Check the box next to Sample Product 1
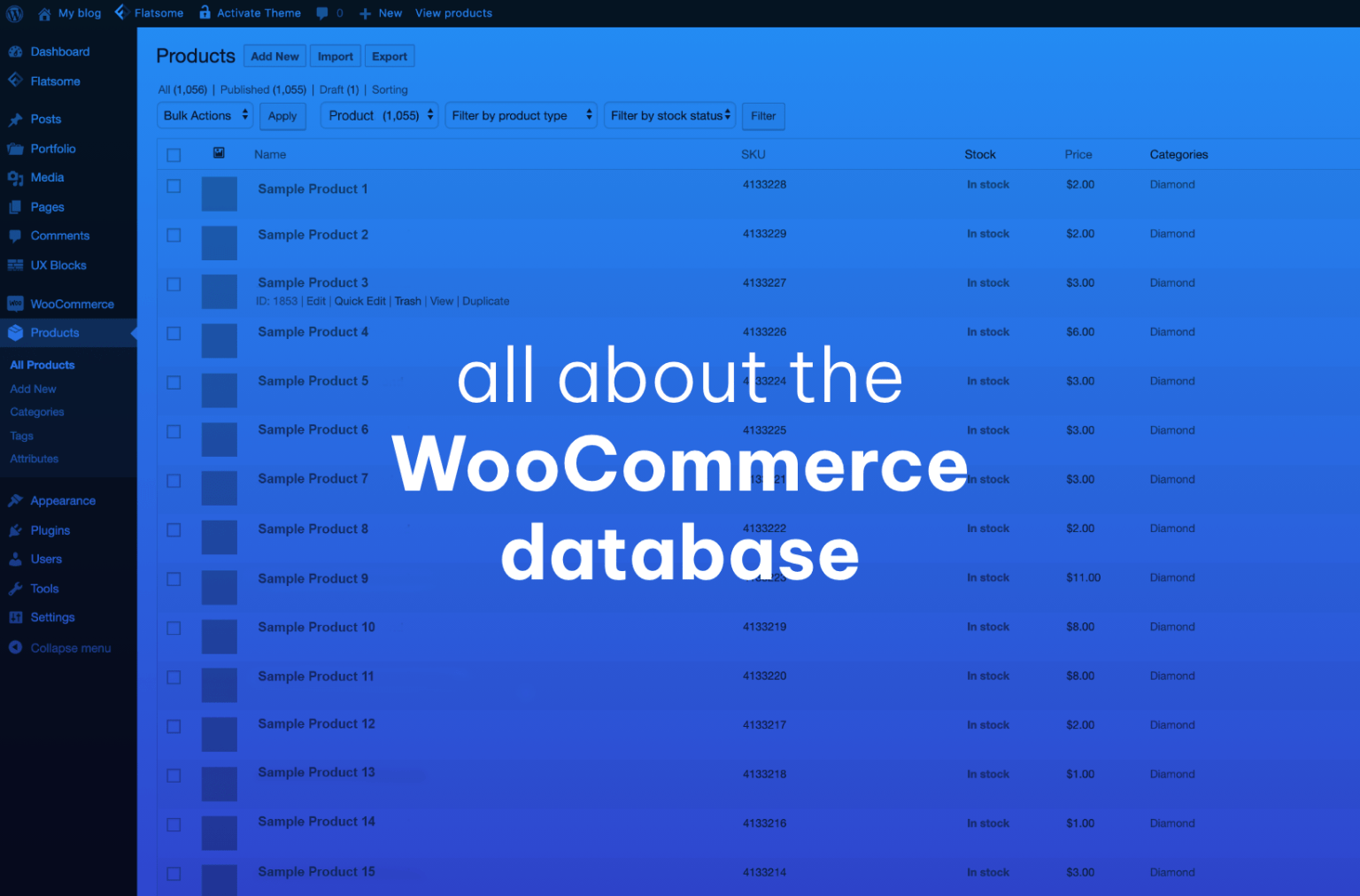Screen dimensions: 1360x896 click(x=174, y=186)
